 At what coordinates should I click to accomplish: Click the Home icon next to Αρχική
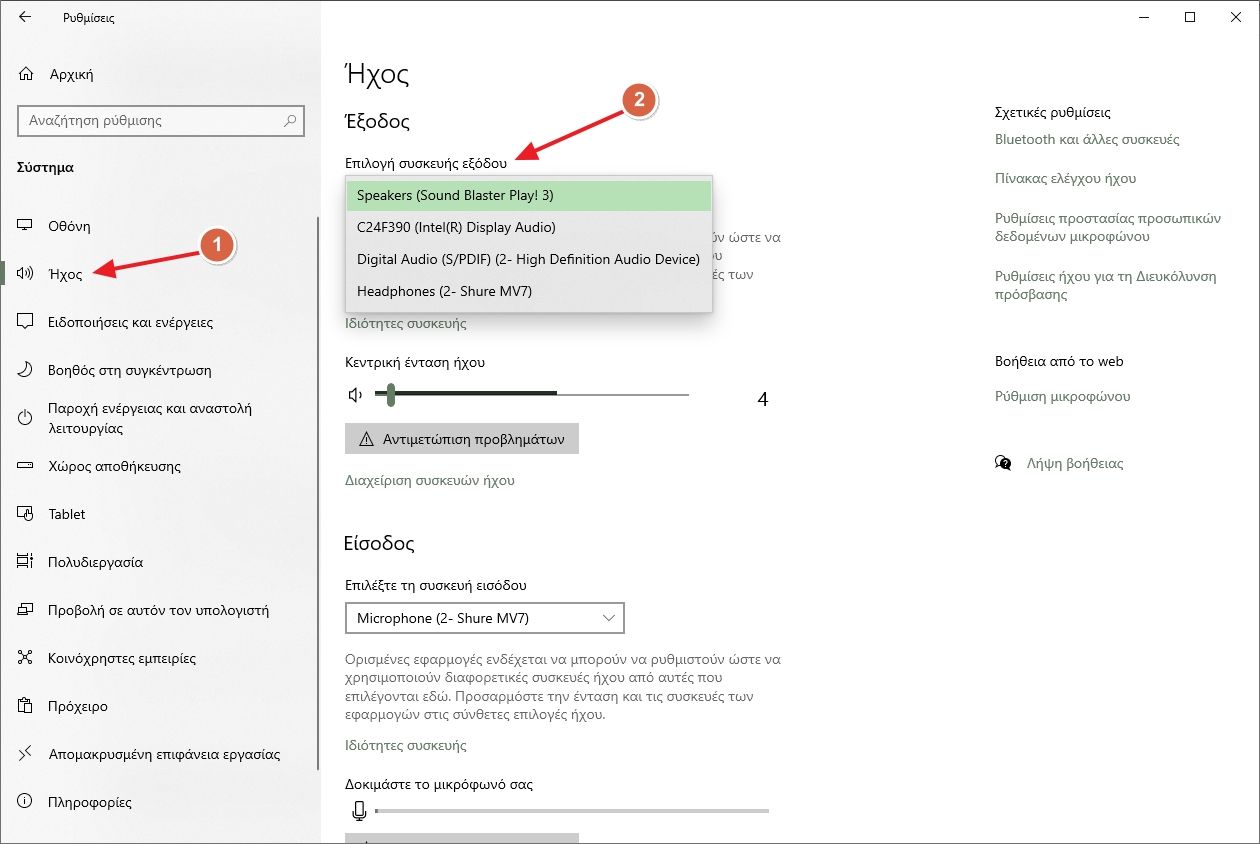[x=27, y=75]
